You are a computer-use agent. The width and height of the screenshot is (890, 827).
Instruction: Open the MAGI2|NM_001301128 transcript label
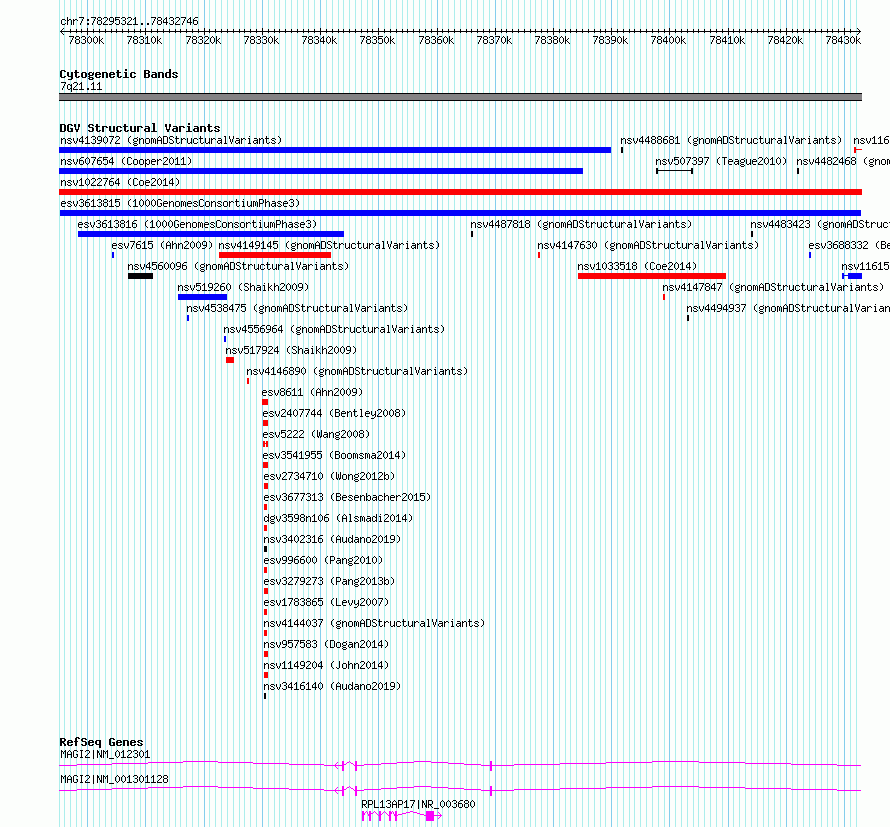114,779
